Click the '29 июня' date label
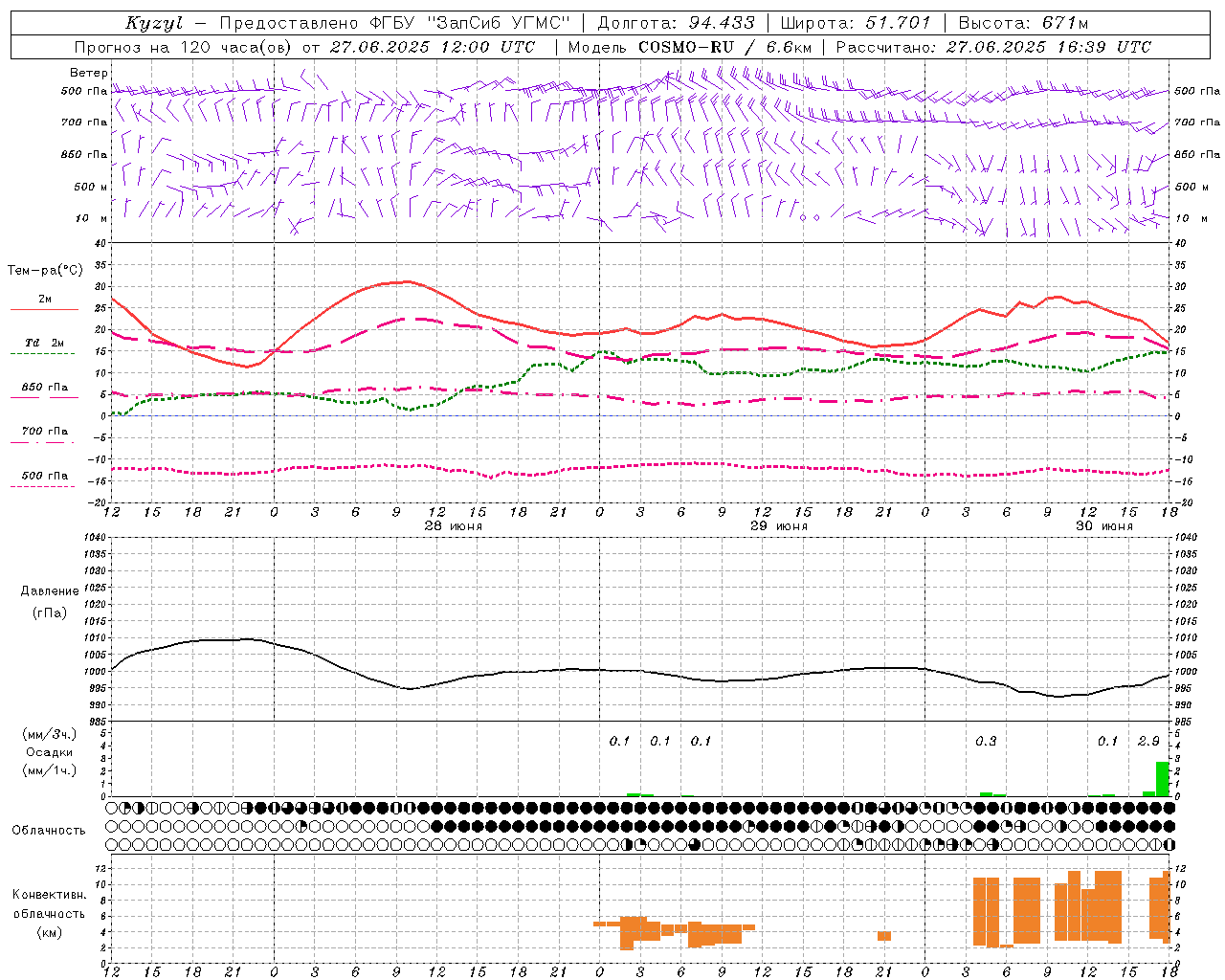This screenshot has width=1225, height=980. (779, 526)
